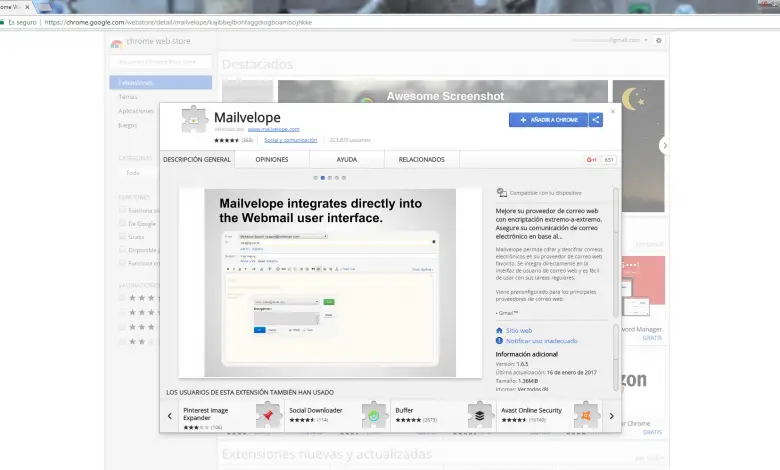Click the moon-themed featured thumbnail
780x470 pixels.
639,146
